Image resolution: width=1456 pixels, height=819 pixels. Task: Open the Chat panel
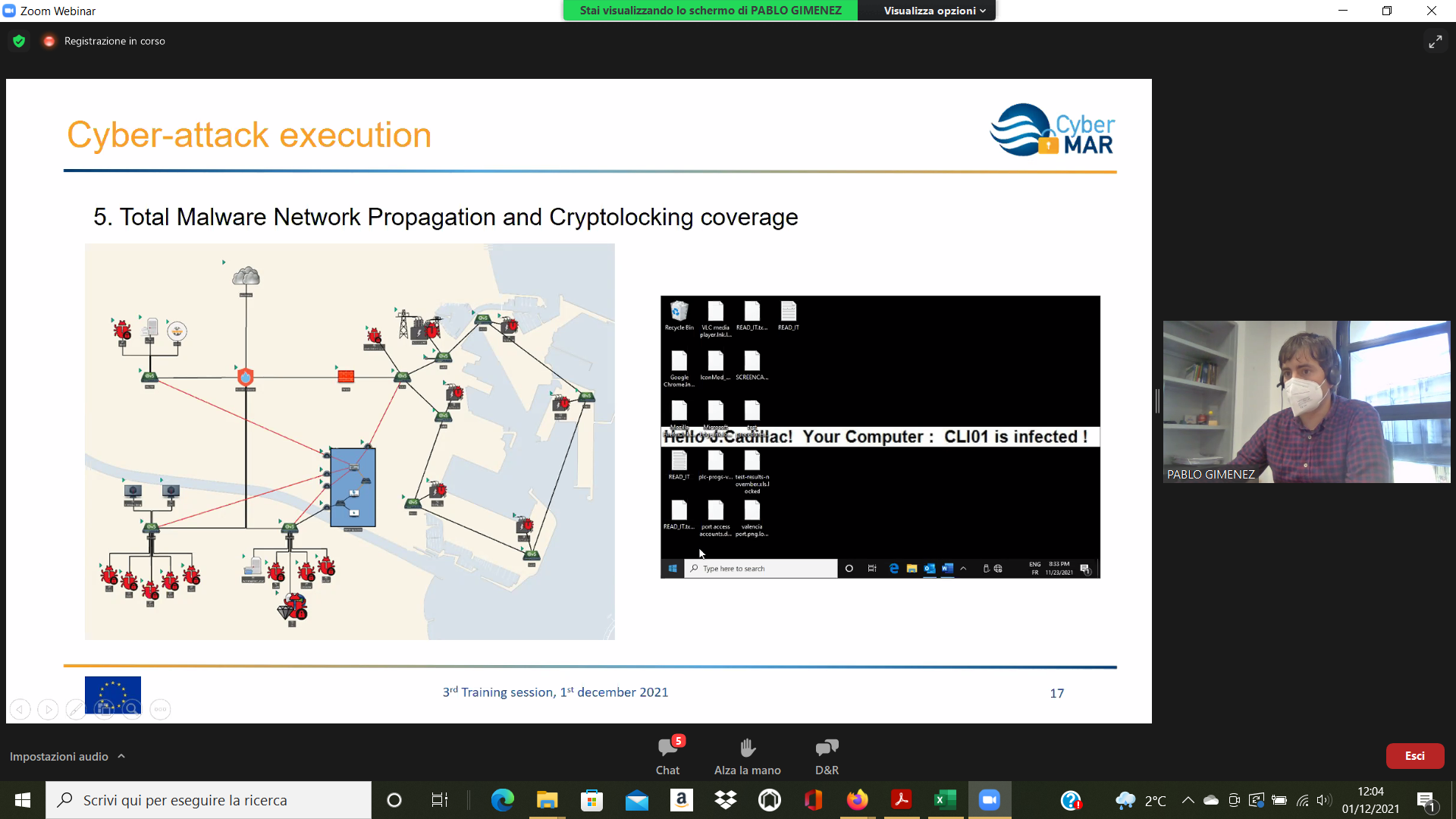[667, 755]
